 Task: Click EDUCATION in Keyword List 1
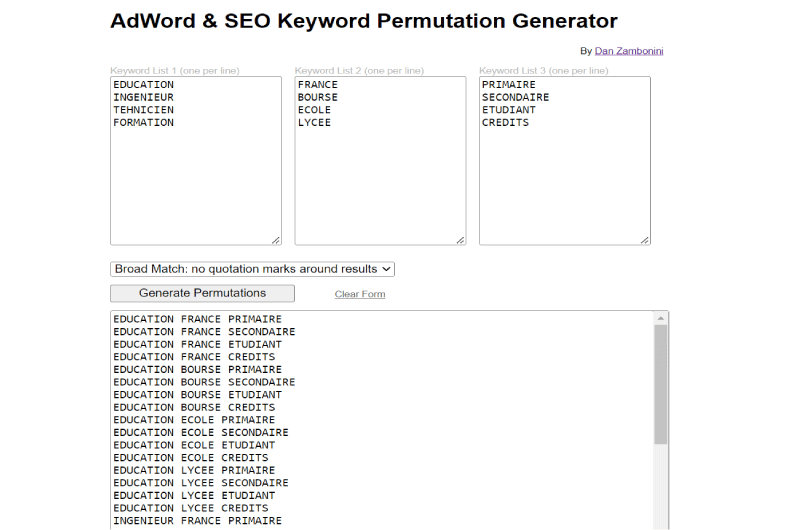coord(143,85)
